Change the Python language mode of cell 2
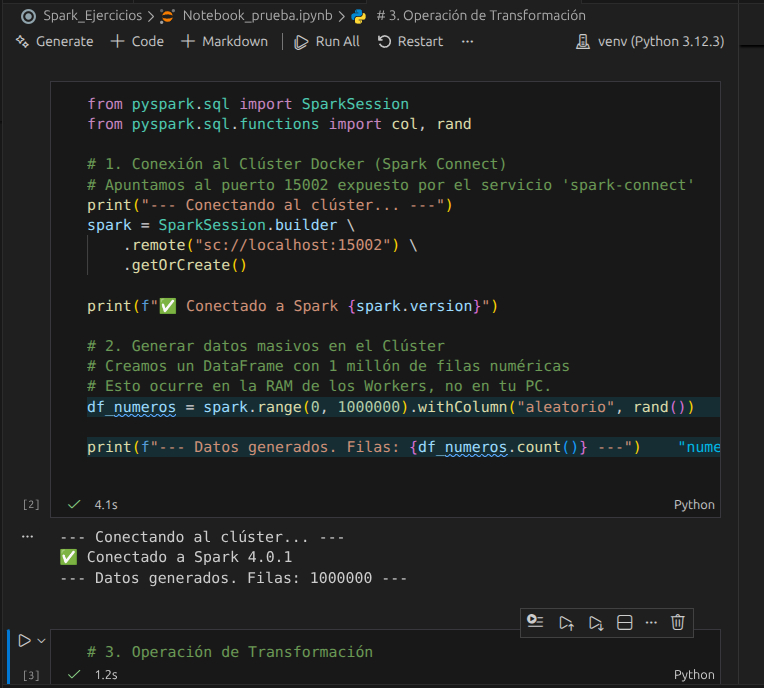This screenshot has width=764, height=688. pos(694,505)
